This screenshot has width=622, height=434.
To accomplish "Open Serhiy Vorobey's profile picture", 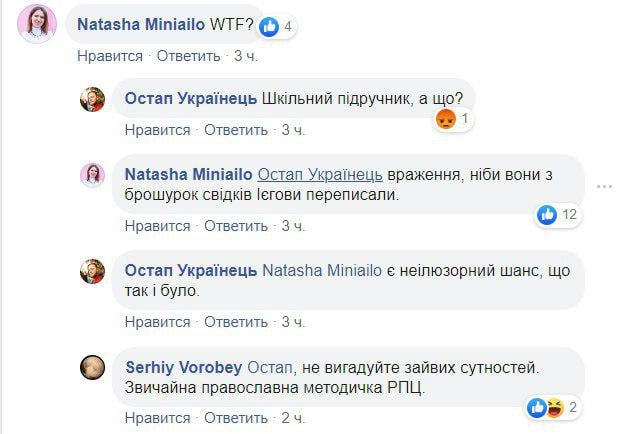I will 93,367.
